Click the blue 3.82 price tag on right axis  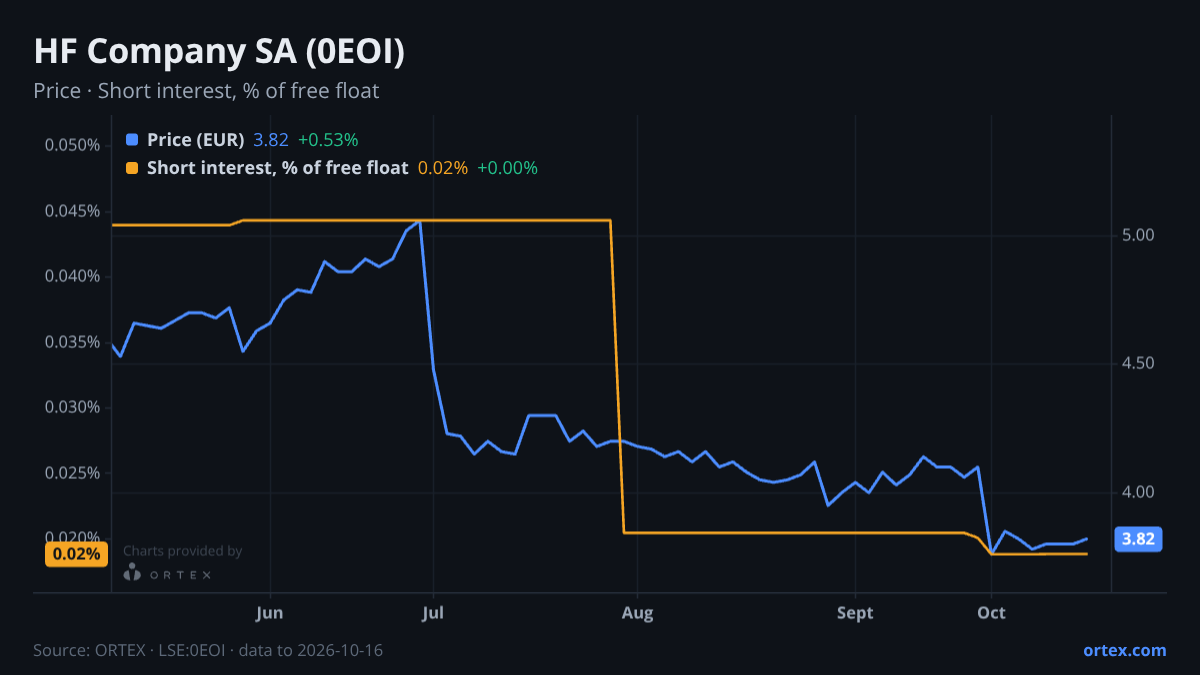click(x=1138, y=540)
